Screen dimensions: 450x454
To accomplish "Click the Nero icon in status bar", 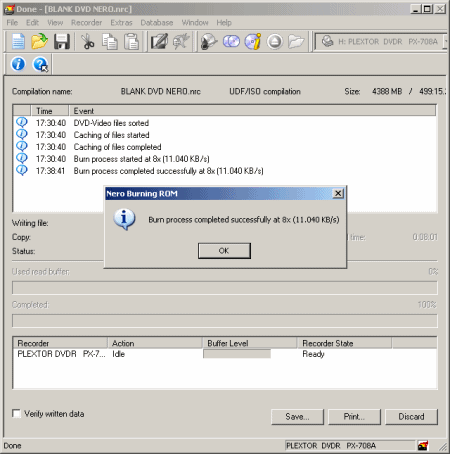I will 423,445.
